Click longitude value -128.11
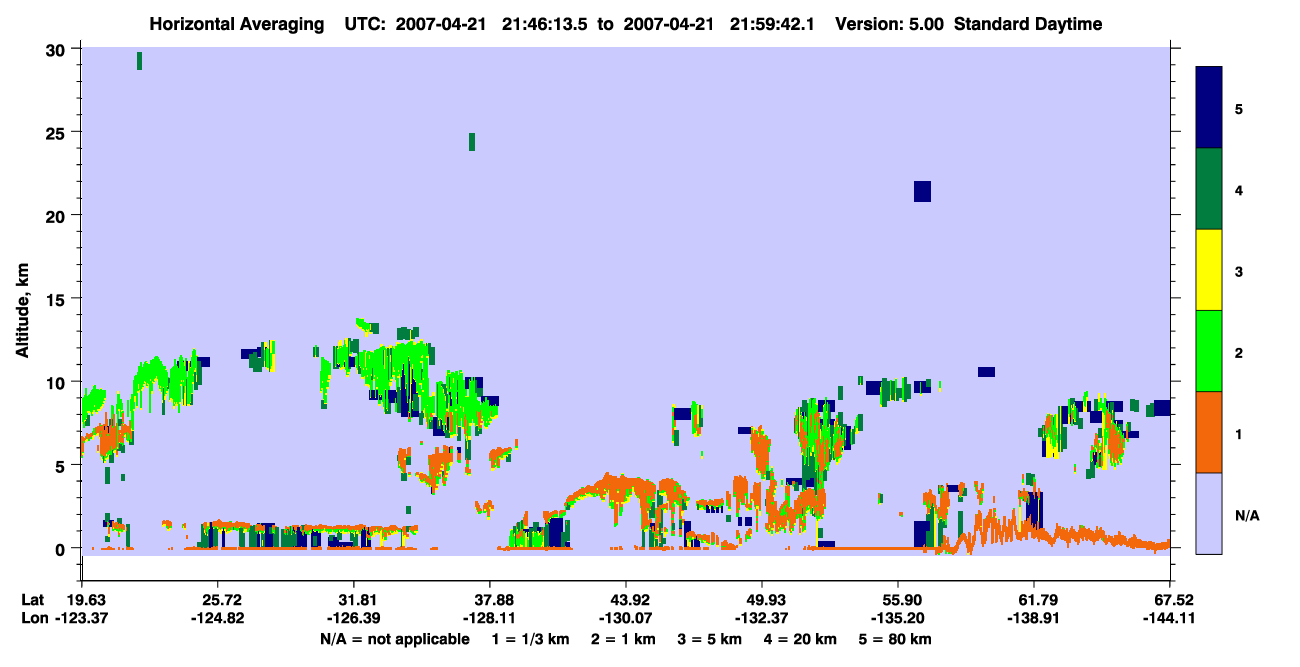The image size is (1300, 667). pyautogui.click(x=490, y=618)
